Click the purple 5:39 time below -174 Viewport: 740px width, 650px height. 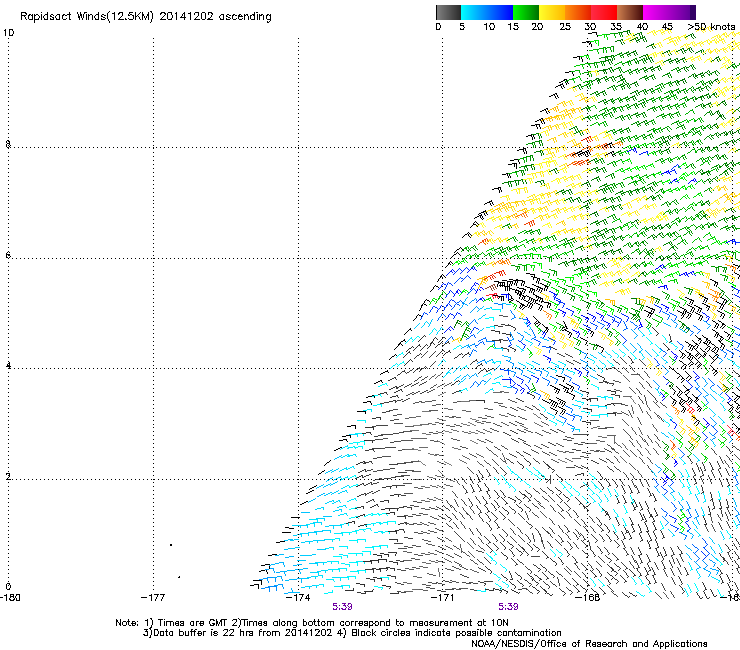click(x=342, y=607)
